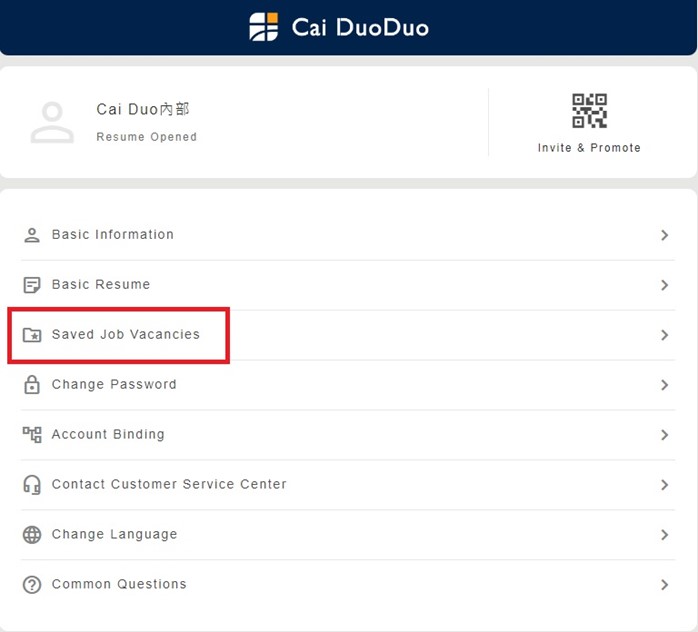The width and height of the screenshot is (698, 632).
Task: Click the chevron beside Change Language
Action: point(665,535)
